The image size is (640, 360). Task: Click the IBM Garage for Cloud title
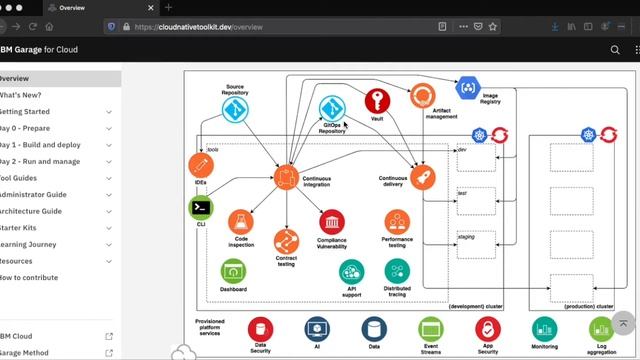click(x=39, y=50)
